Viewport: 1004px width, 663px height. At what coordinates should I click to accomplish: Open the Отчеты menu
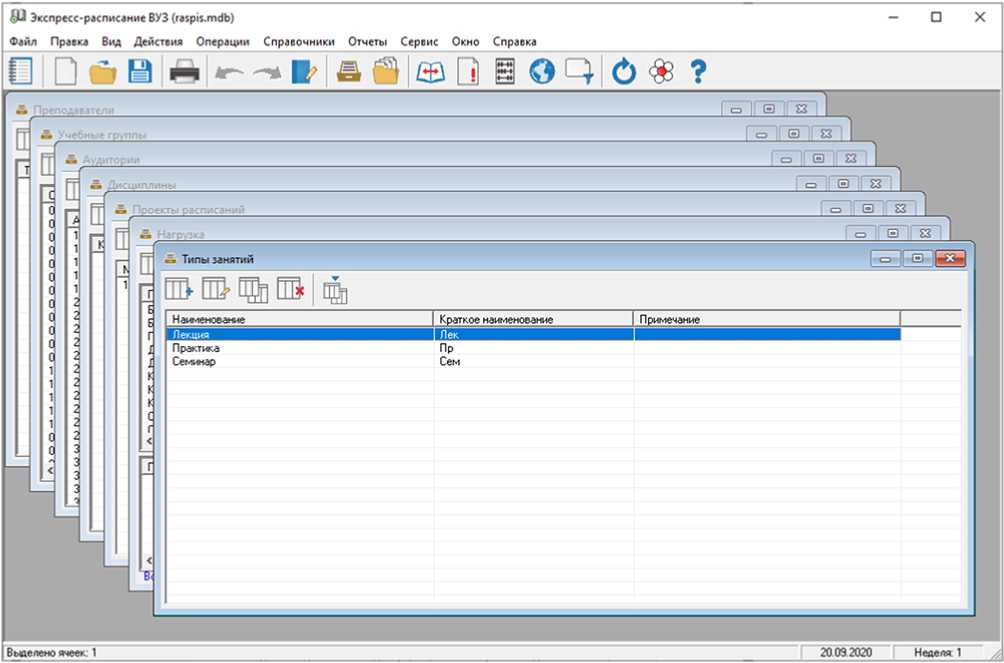(x=367, y=42)
